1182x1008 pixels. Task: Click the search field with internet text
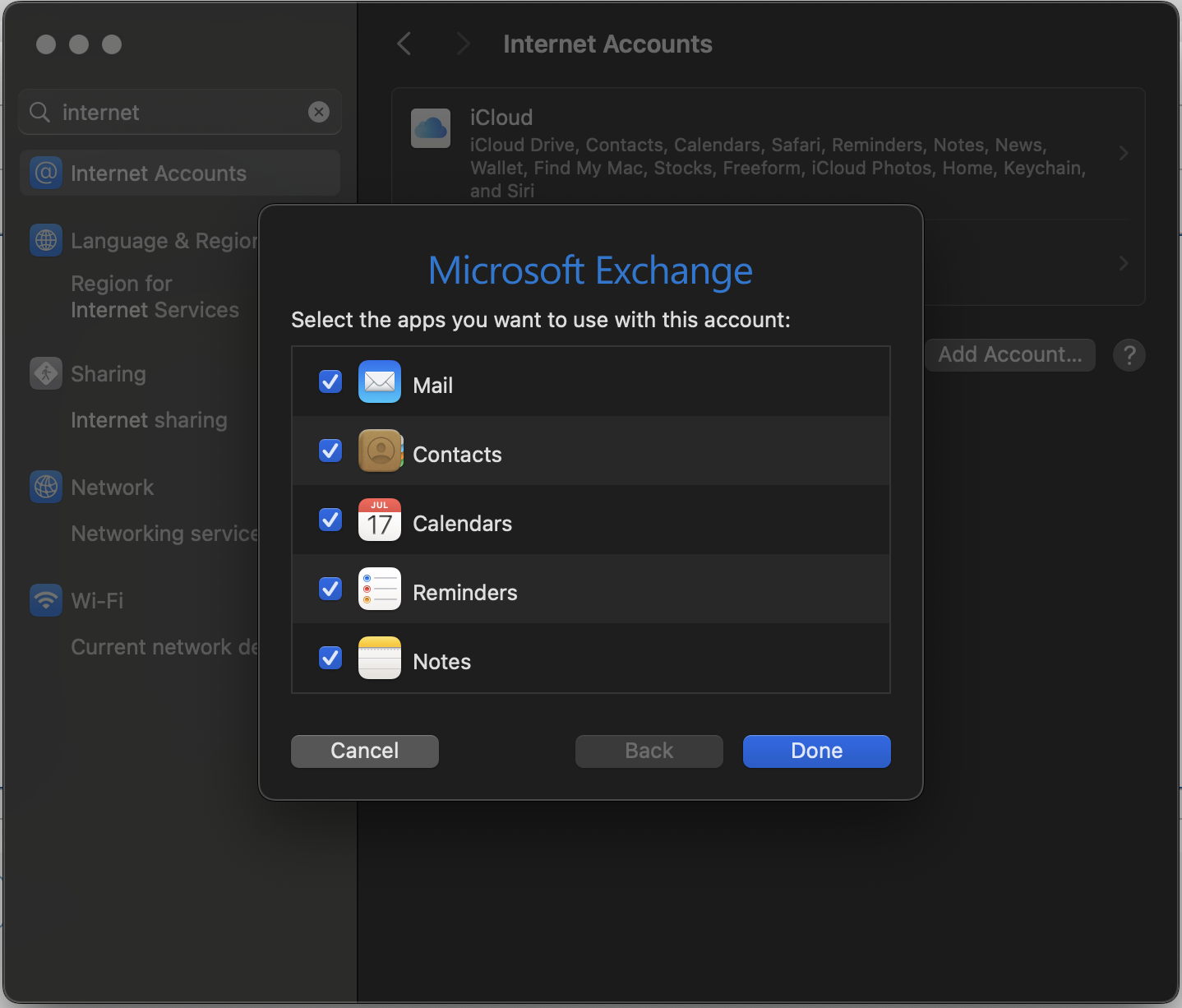[x=180, y=112]
